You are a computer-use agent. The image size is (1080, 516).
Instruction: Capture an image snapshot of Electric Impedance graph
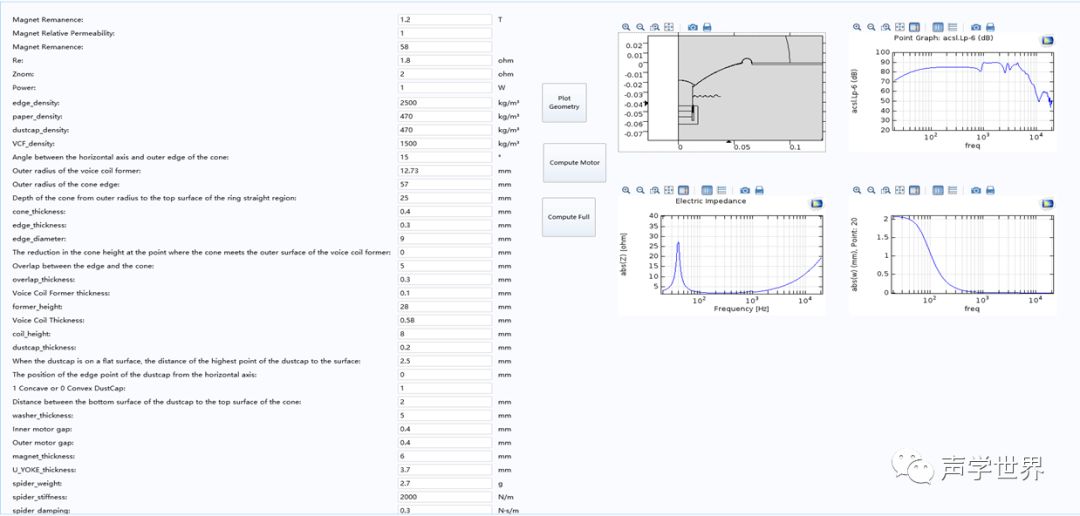(x=745, y=190)
